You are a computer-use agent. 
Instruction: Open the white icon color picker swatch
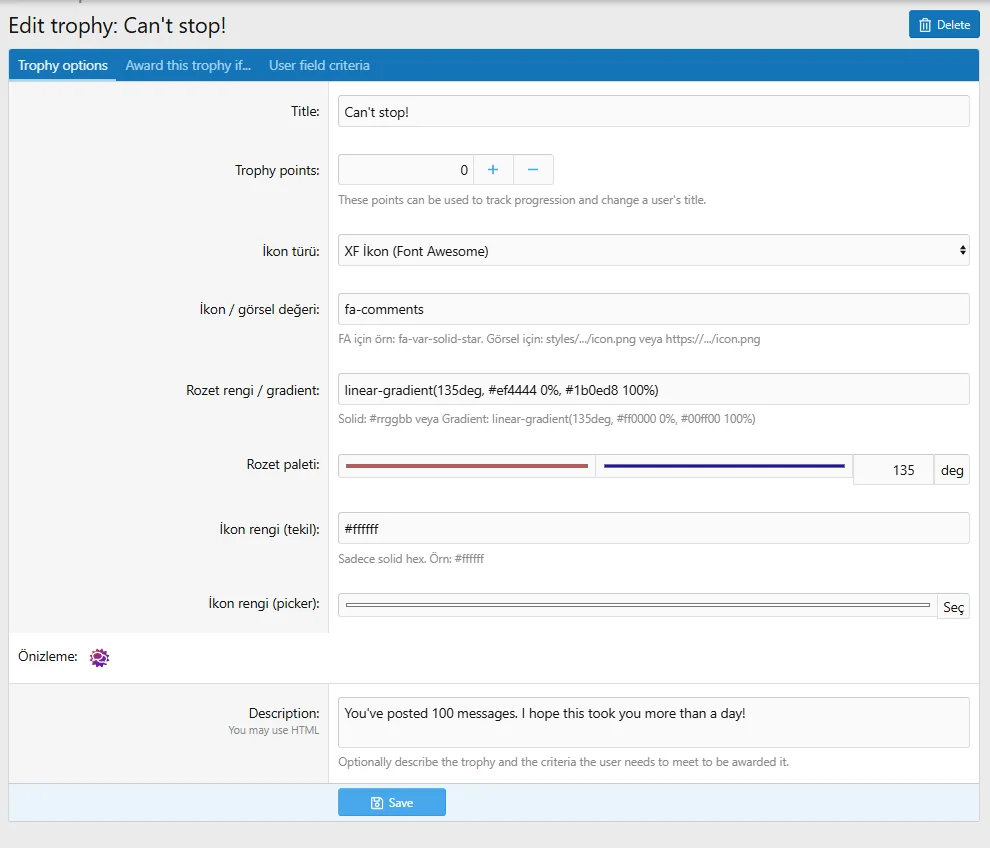click(637, 606)
